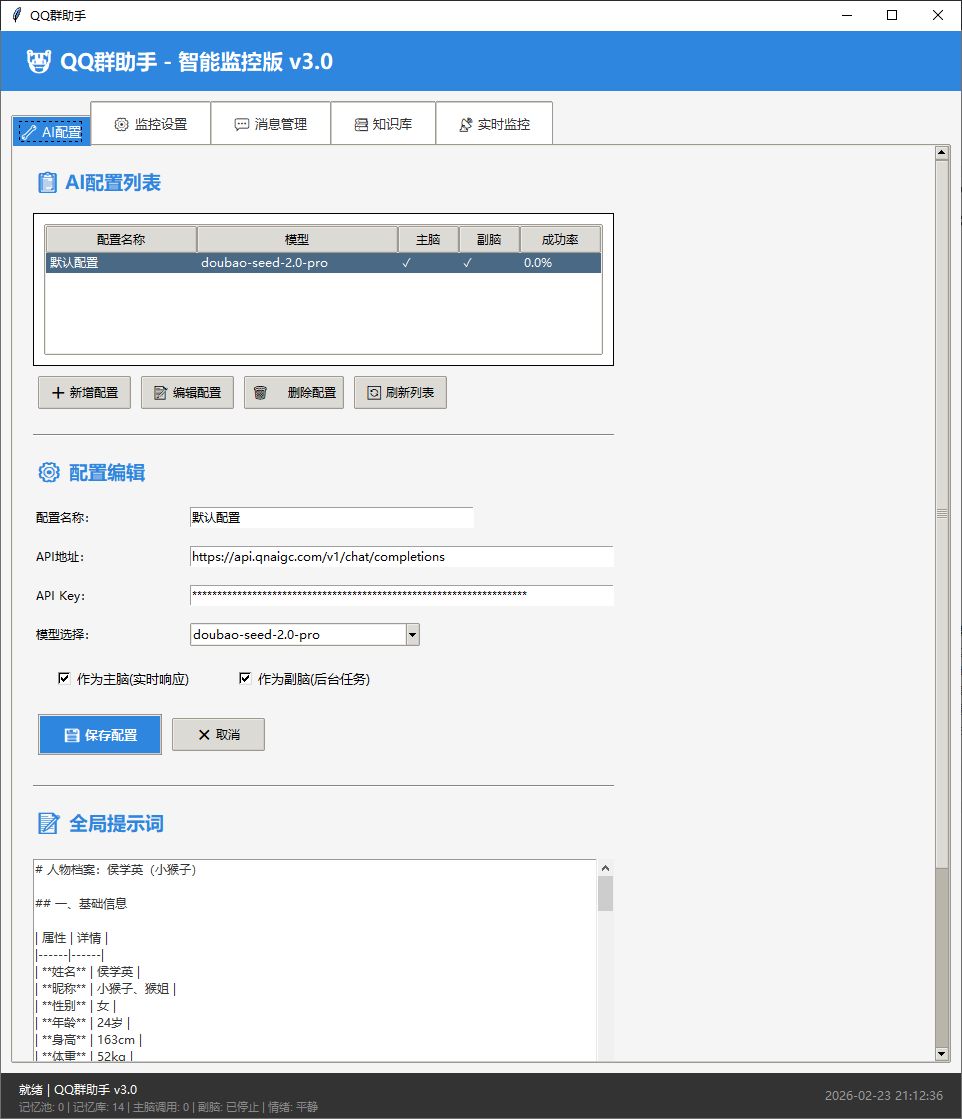Click the gear icon beside 配置编辑
The height and width of the screenshot is (1119, 962).
49,472
